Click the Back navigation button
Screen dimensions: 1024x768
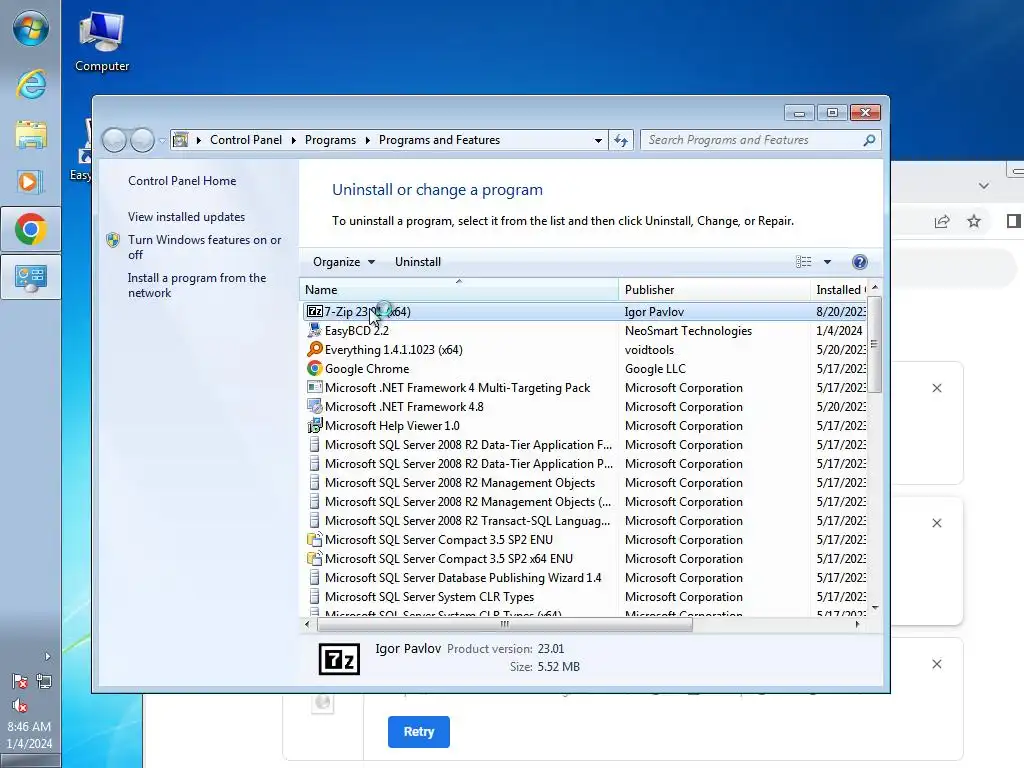click(x=114, y=140)
